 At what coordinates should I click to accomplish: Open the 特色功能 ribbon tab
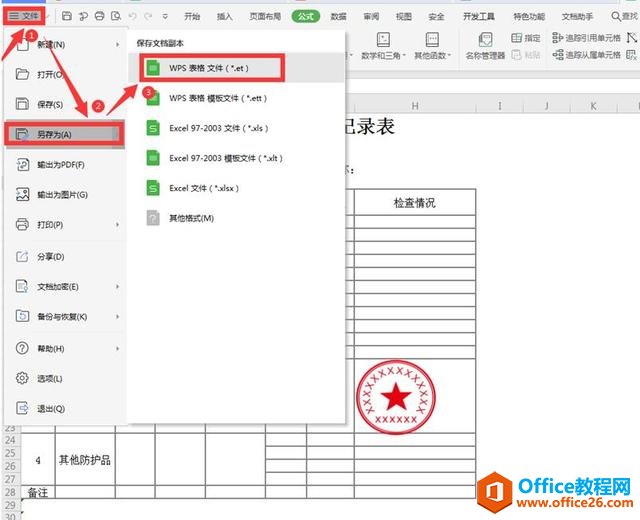[x=529, y=16]
